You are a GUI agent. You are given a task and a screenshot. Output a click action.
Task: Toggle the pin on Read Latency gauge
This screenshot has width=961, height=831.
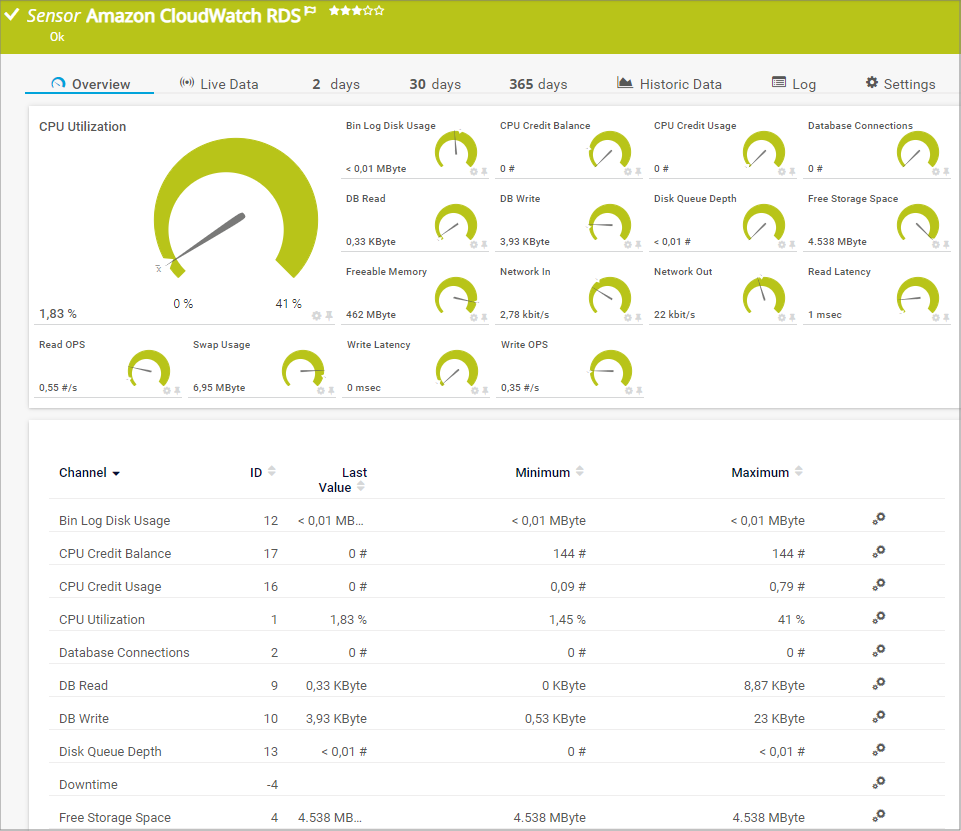click(x=946, y=318)
